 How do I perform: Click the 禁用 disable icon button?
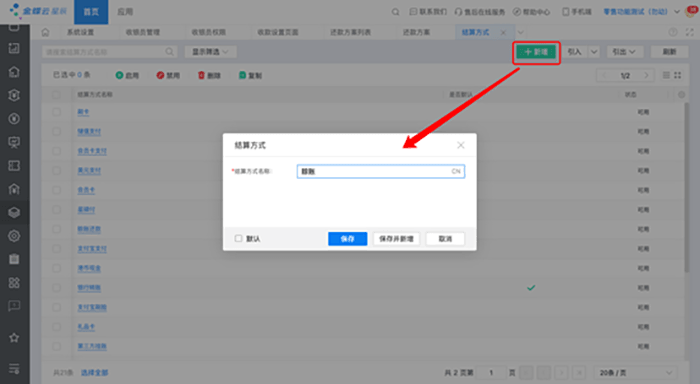[x=168, y=75]
